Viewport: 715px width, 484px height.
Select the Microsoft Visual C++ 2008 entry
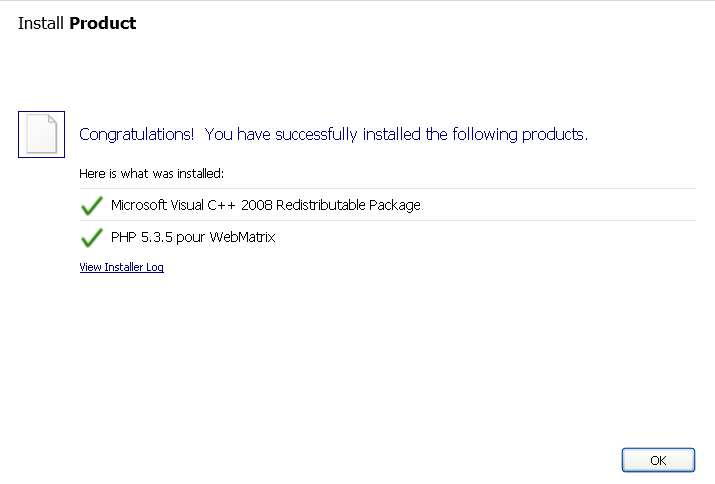265,205
